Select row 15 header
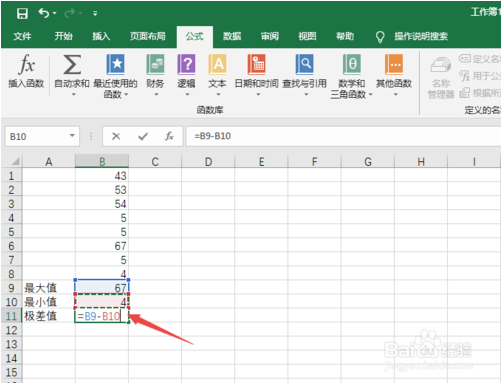The height and width of the screenshot is (385, 504). coord(11,372)
